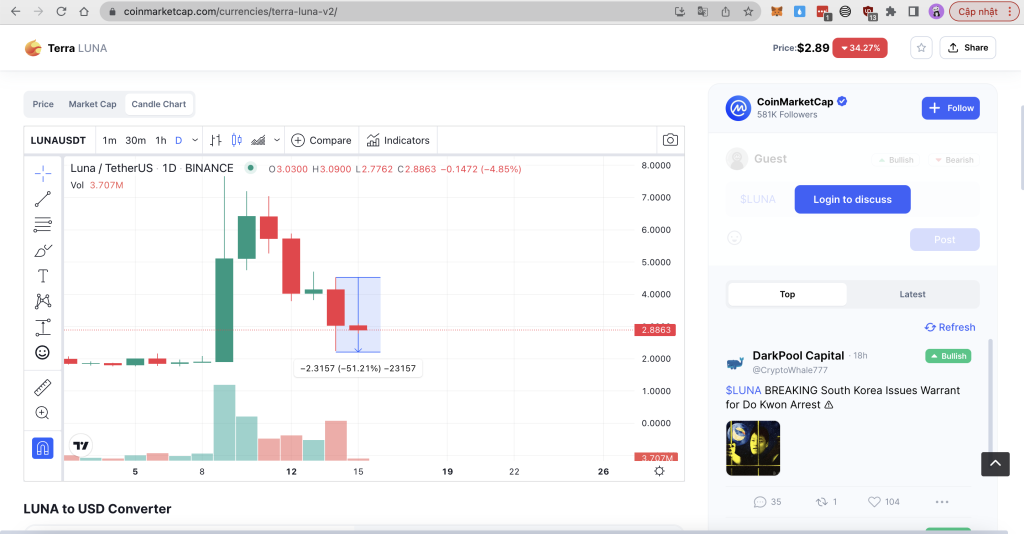Open the Fib retracement tool
The image size is (1024, 534).
click(42, 225)
